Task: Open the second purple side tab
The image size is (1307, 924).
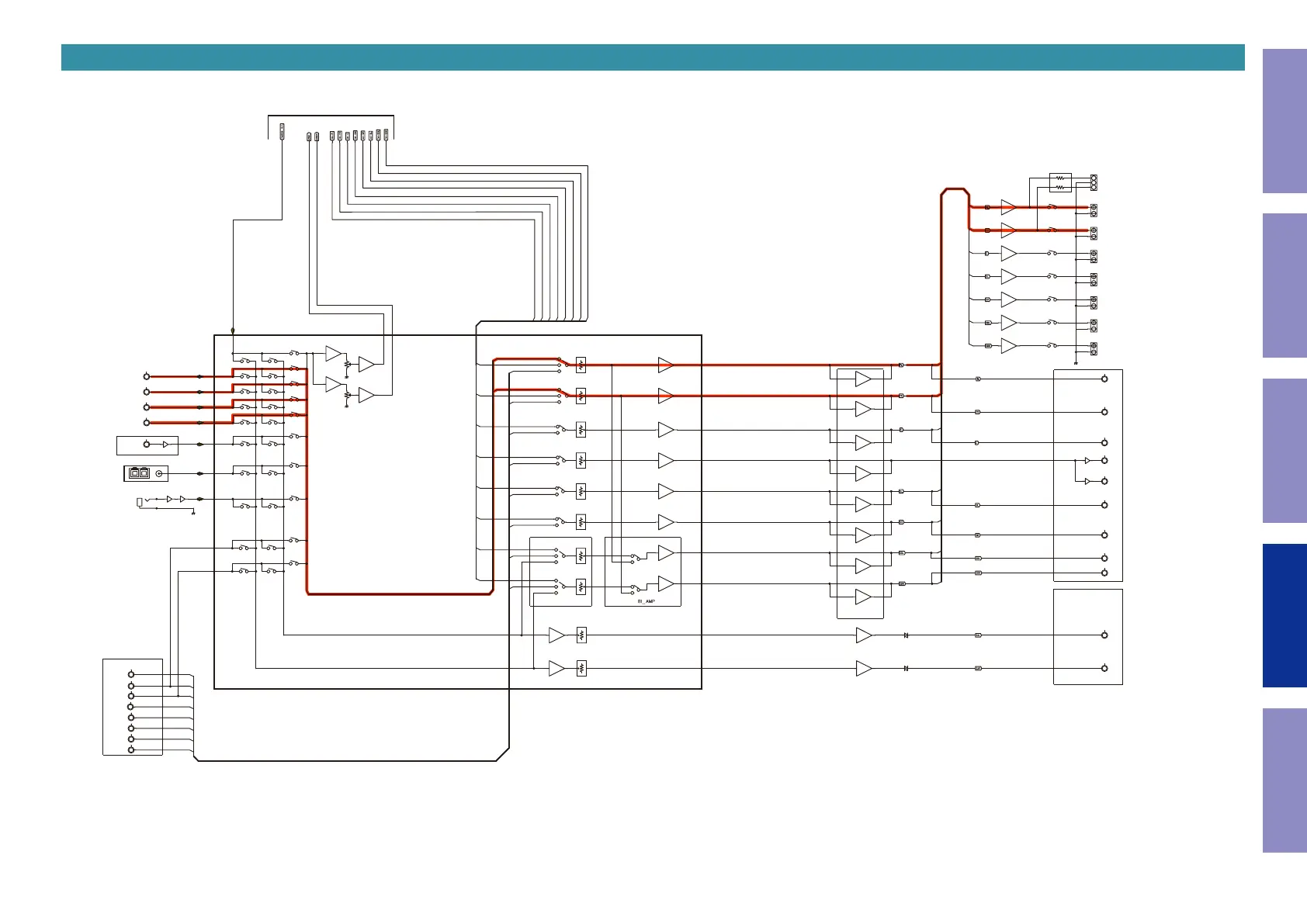Action: pos(1284,286)
